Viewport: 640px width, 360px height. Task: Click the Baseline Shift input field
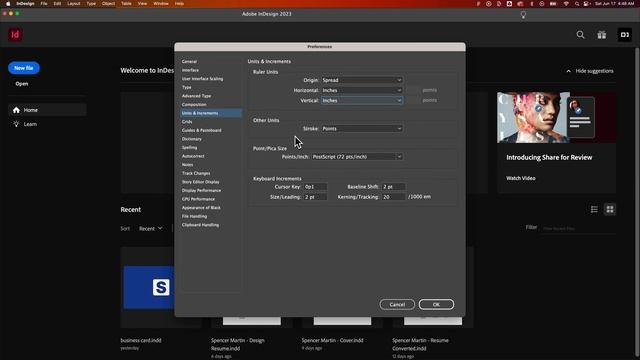pos(393,187)
